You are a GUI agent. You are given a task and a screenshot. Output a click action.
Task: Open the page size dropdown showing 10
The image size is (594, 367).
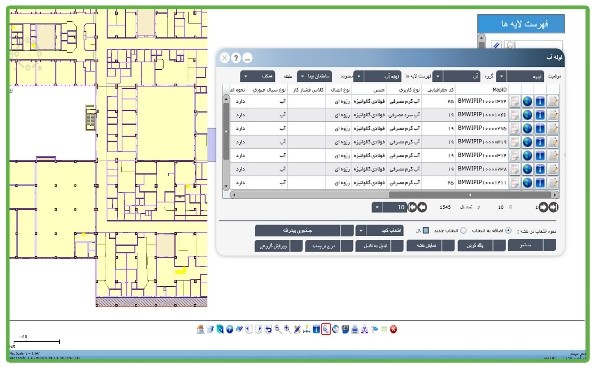[389, 207]
